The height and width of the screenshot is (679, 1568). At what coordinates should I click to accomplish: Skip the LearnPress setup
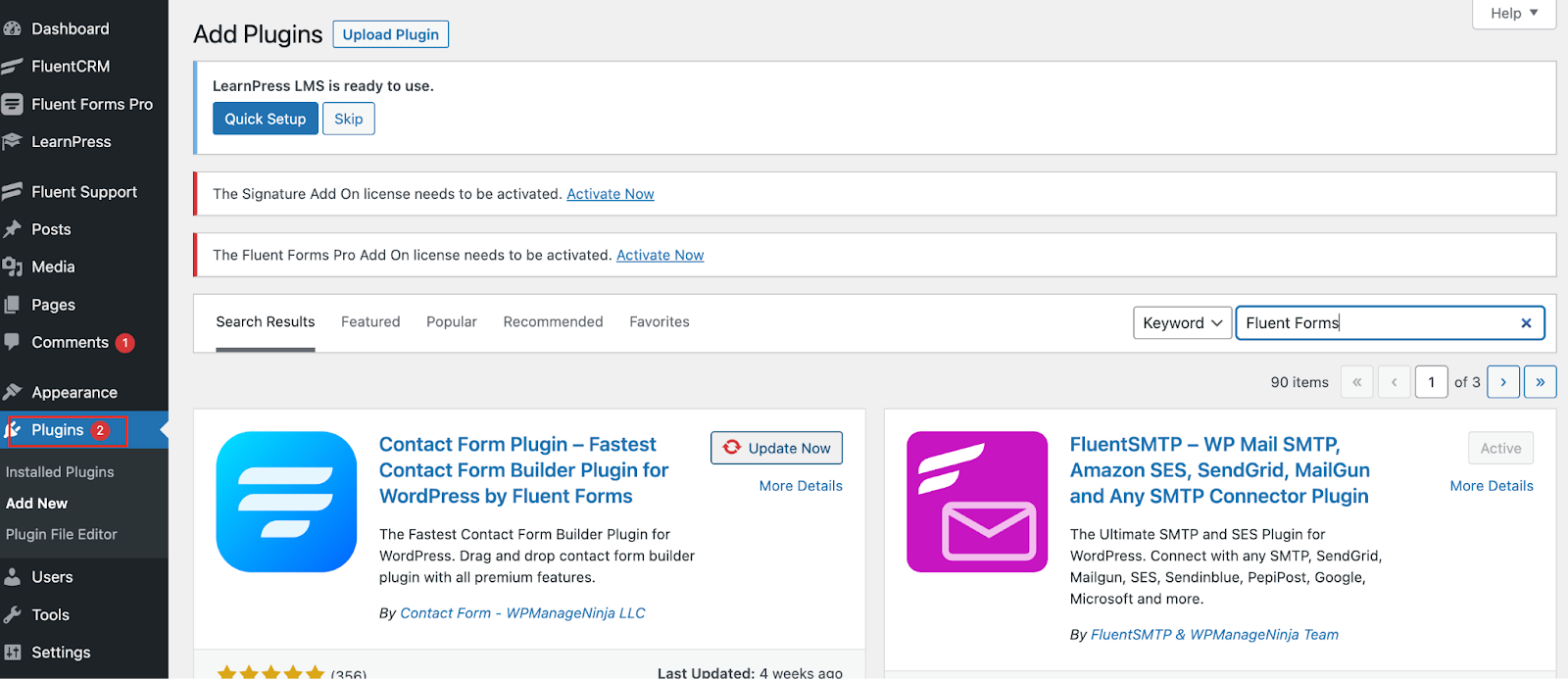pyautogui.click(x=349, y=119)
